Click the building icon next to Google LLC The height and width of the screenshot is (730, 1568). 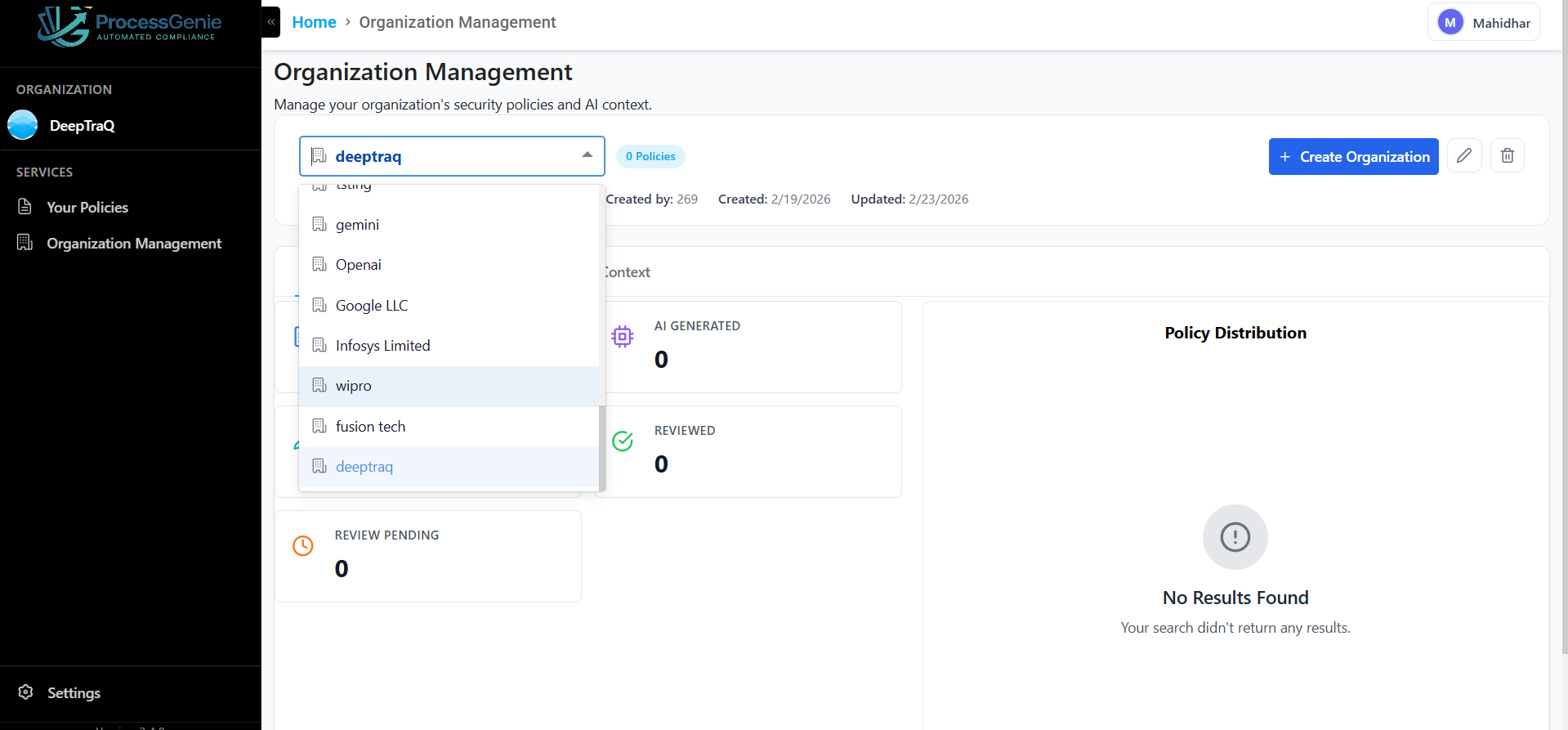click(x=319, y=305)
